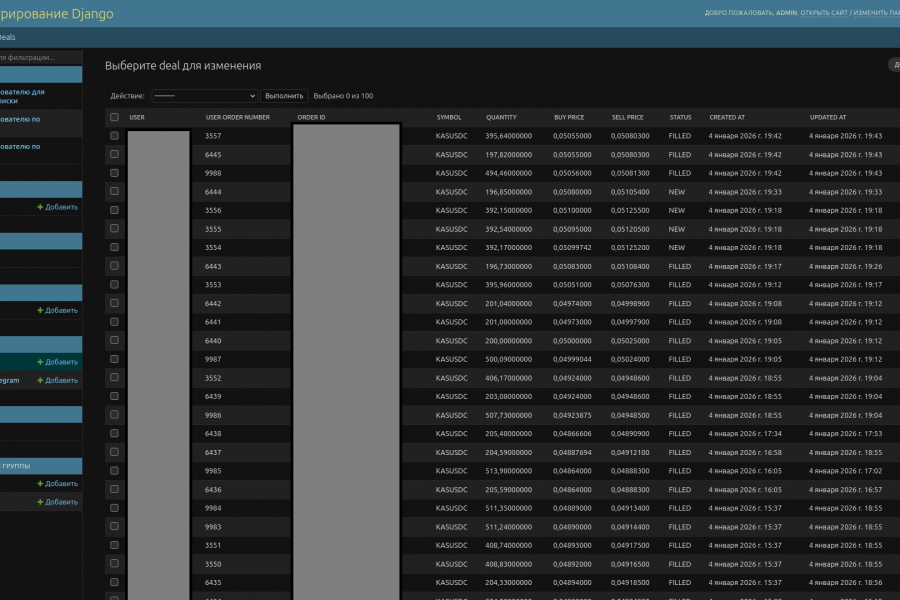Select the row checkbox for order 6445
This screenshot has width=900, height=600.
point(114,154)
